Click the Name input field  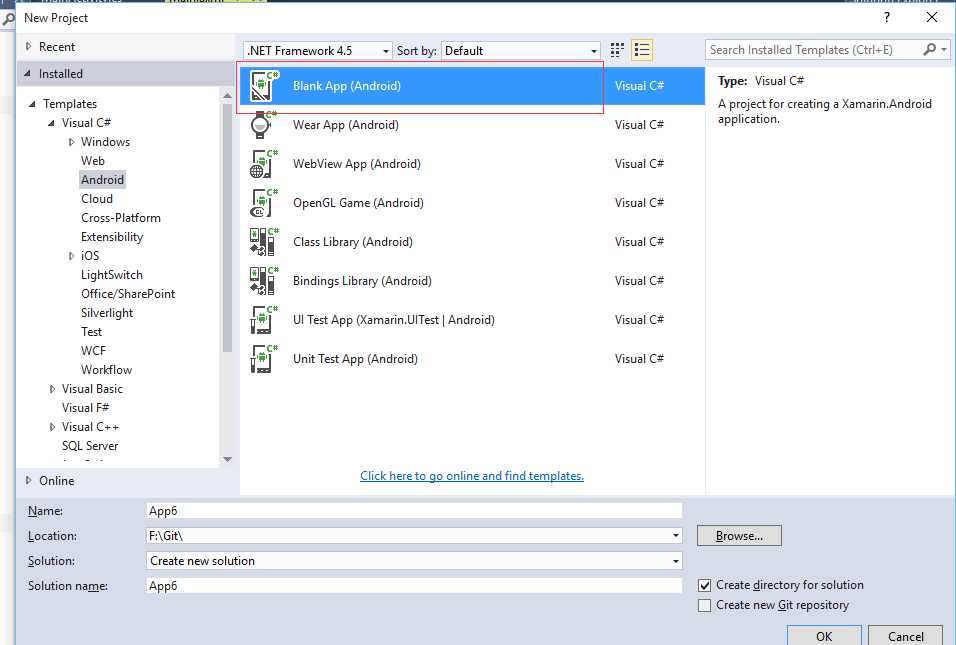(x=415, y=511)
